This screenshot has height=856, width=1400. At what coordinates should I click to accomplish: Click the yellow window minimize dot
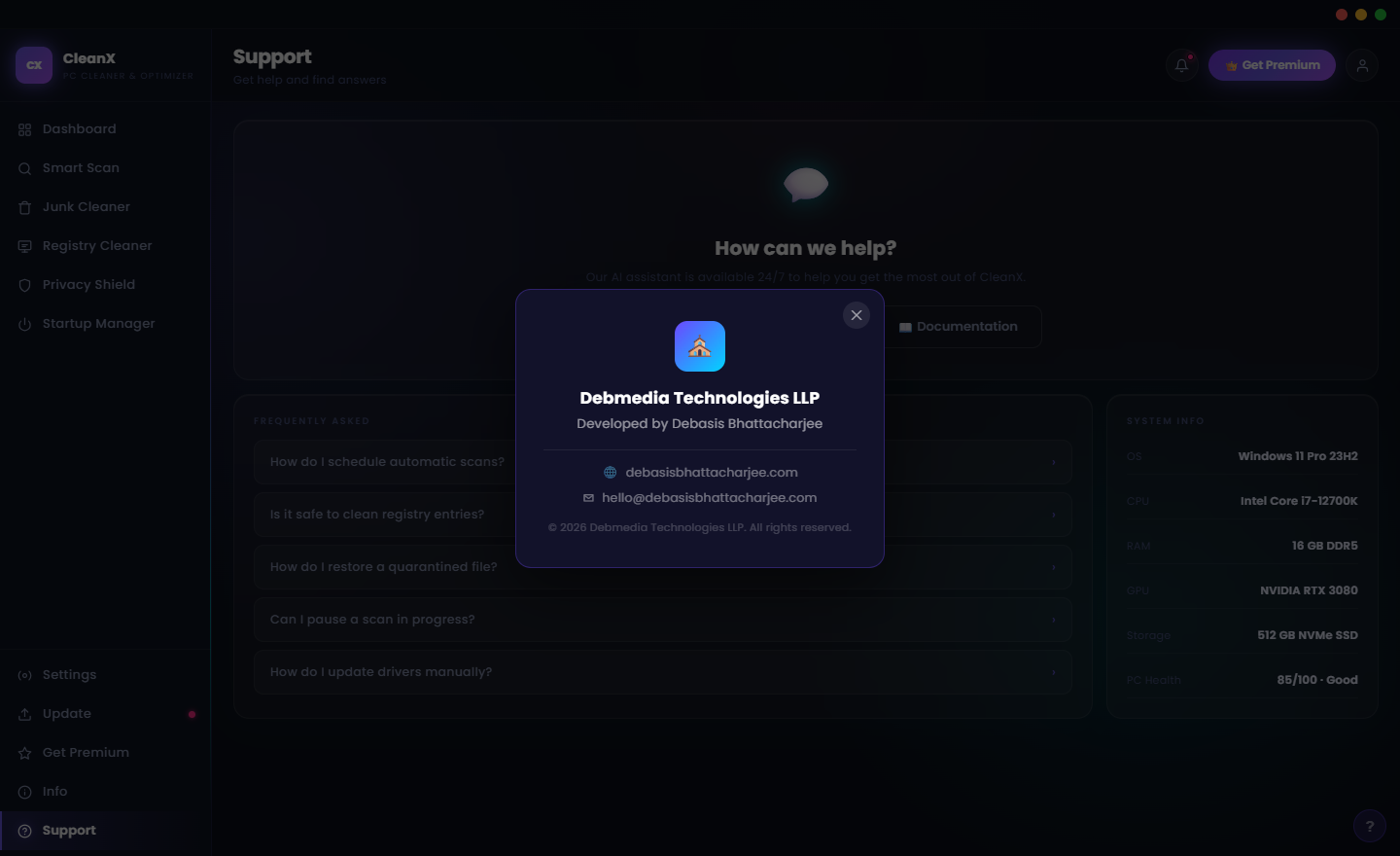coord(1361,15)
